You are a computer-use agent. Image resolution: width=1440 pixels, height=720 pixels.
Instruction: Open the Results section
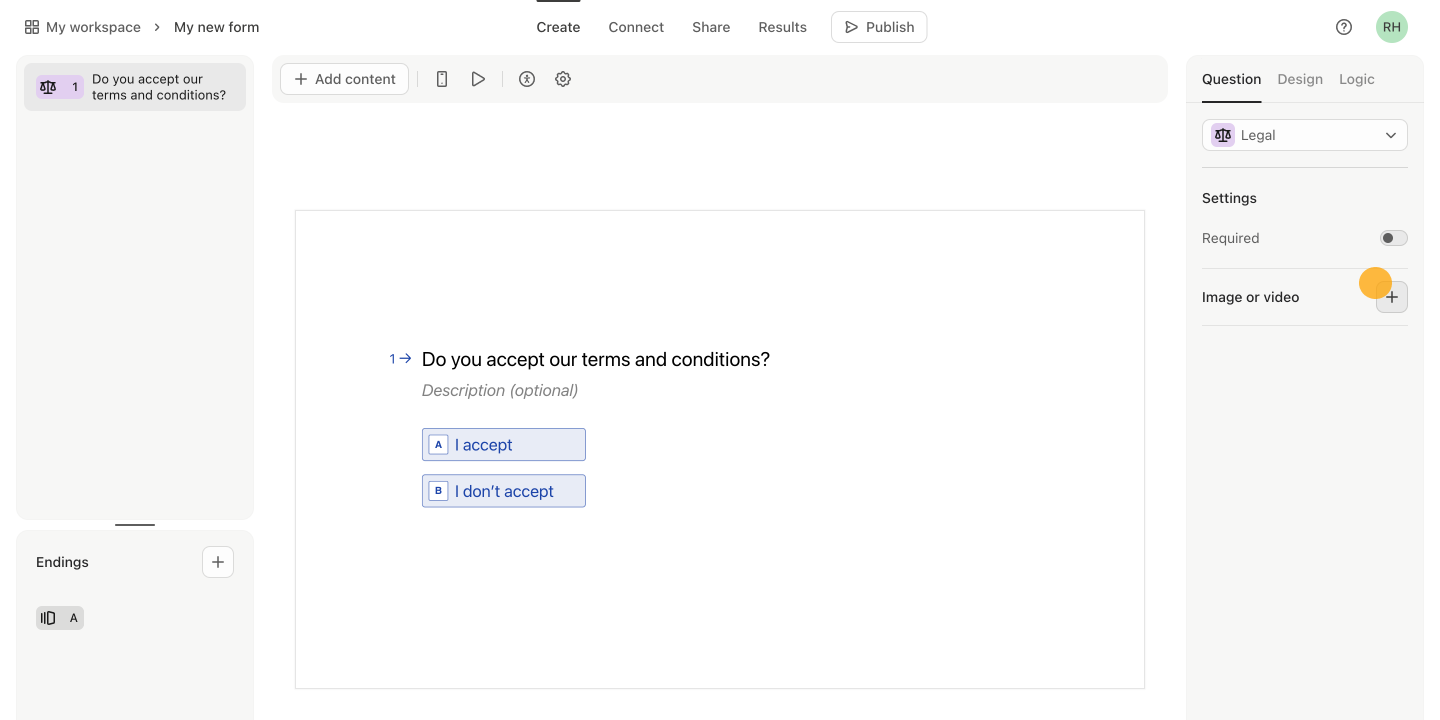(x=782, y=27)
